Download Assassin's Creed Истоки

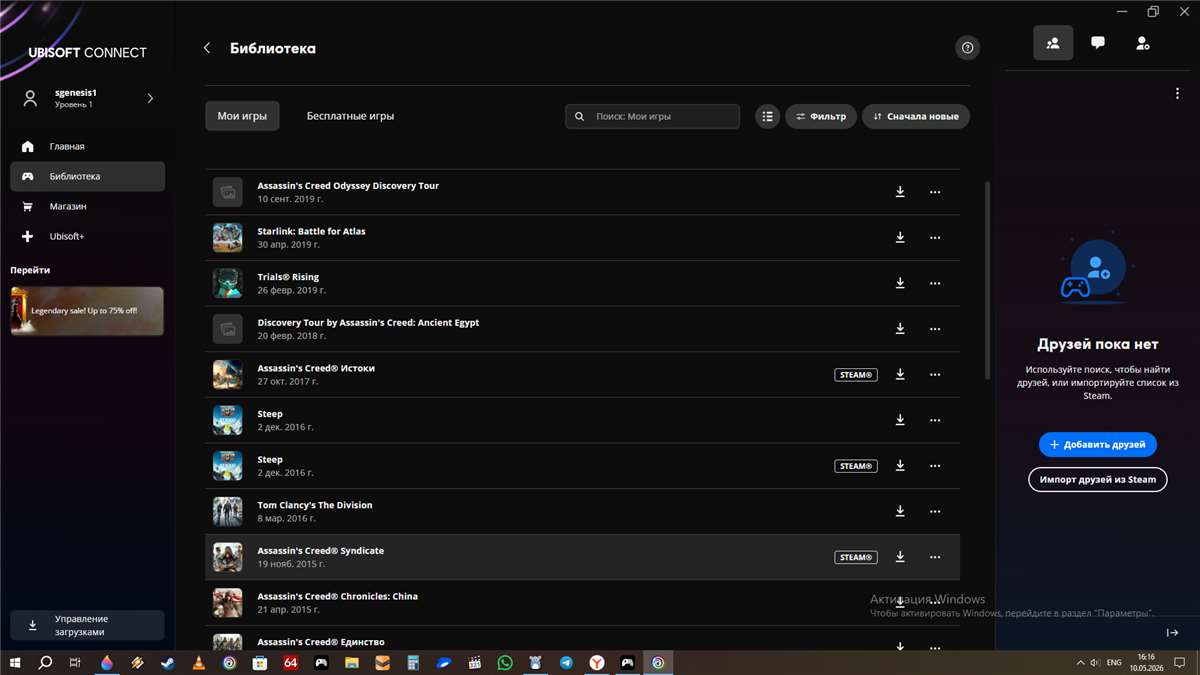click(x=900, y=374)
